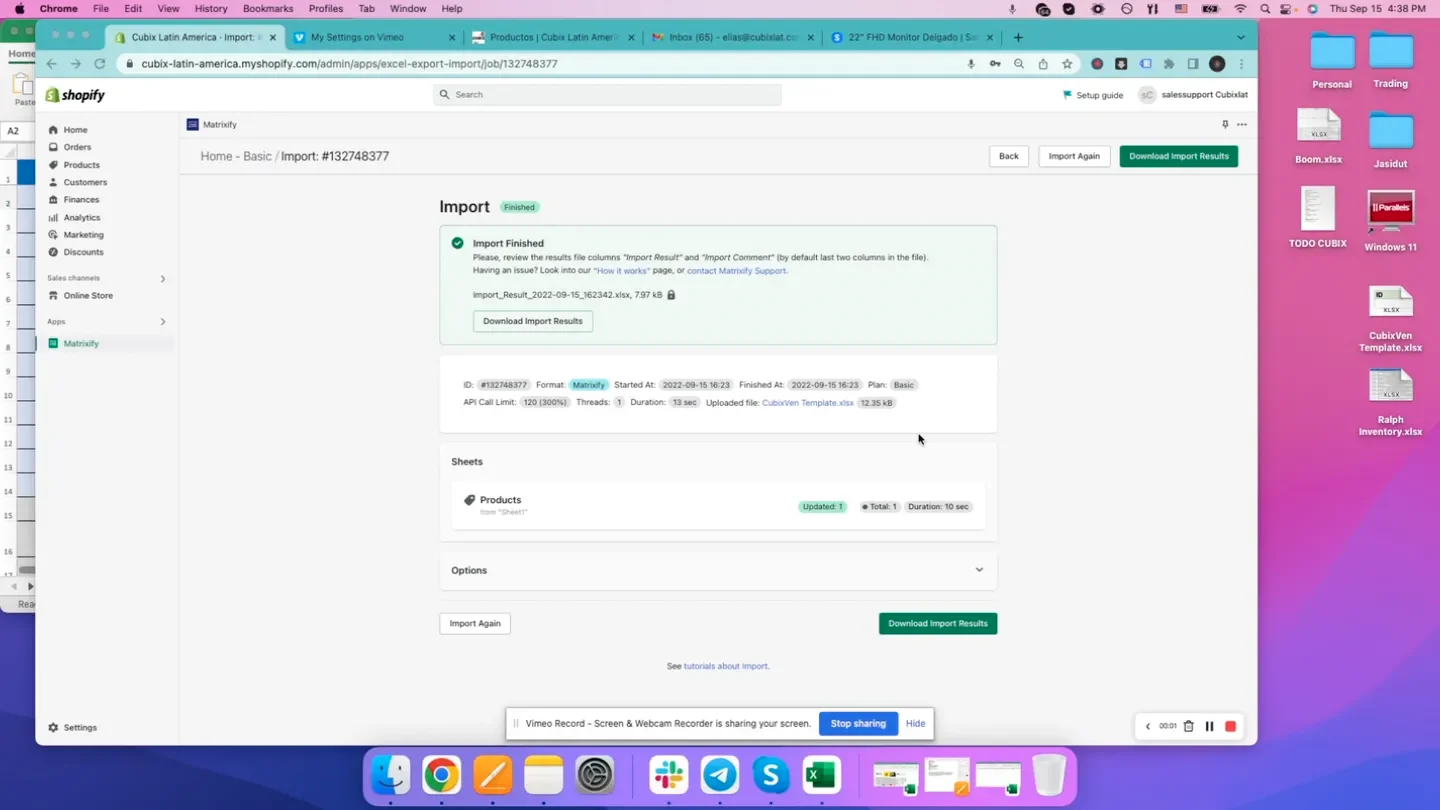
Task: Open Finances section in sidebar
Action: (x=81, y=200)
